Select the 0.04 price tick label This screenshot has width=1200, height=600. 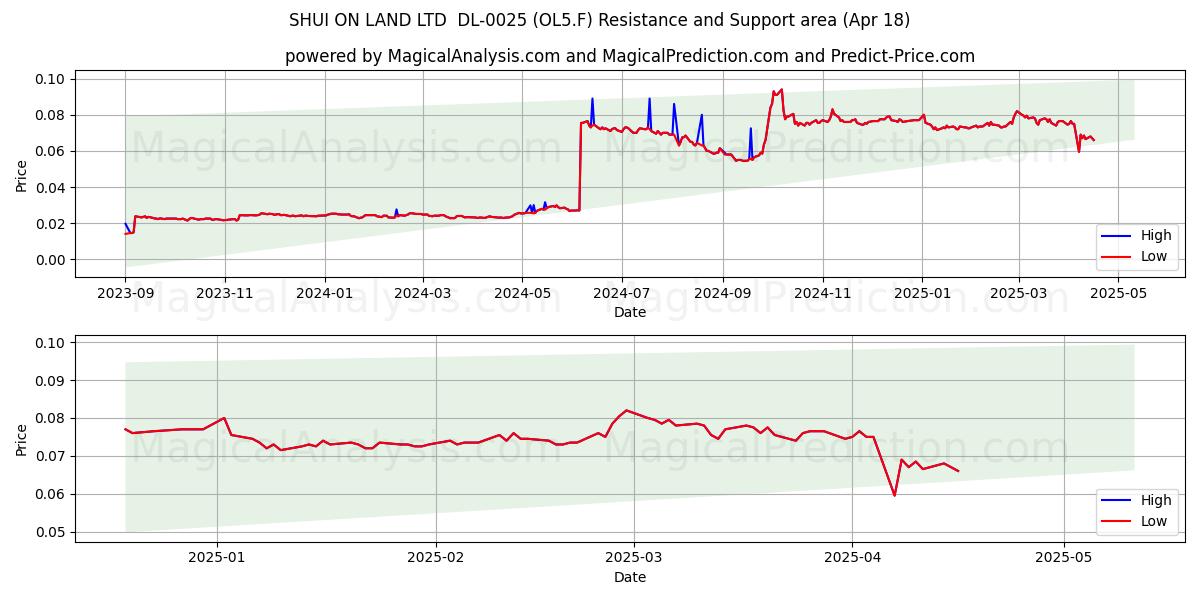(50, 188)
